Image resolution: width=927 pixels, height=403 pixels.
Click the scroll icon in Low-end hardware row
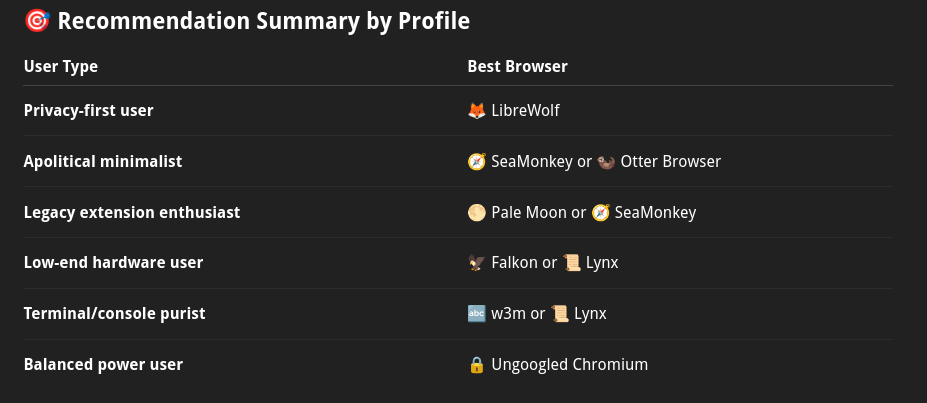click(x=572, y=262)
